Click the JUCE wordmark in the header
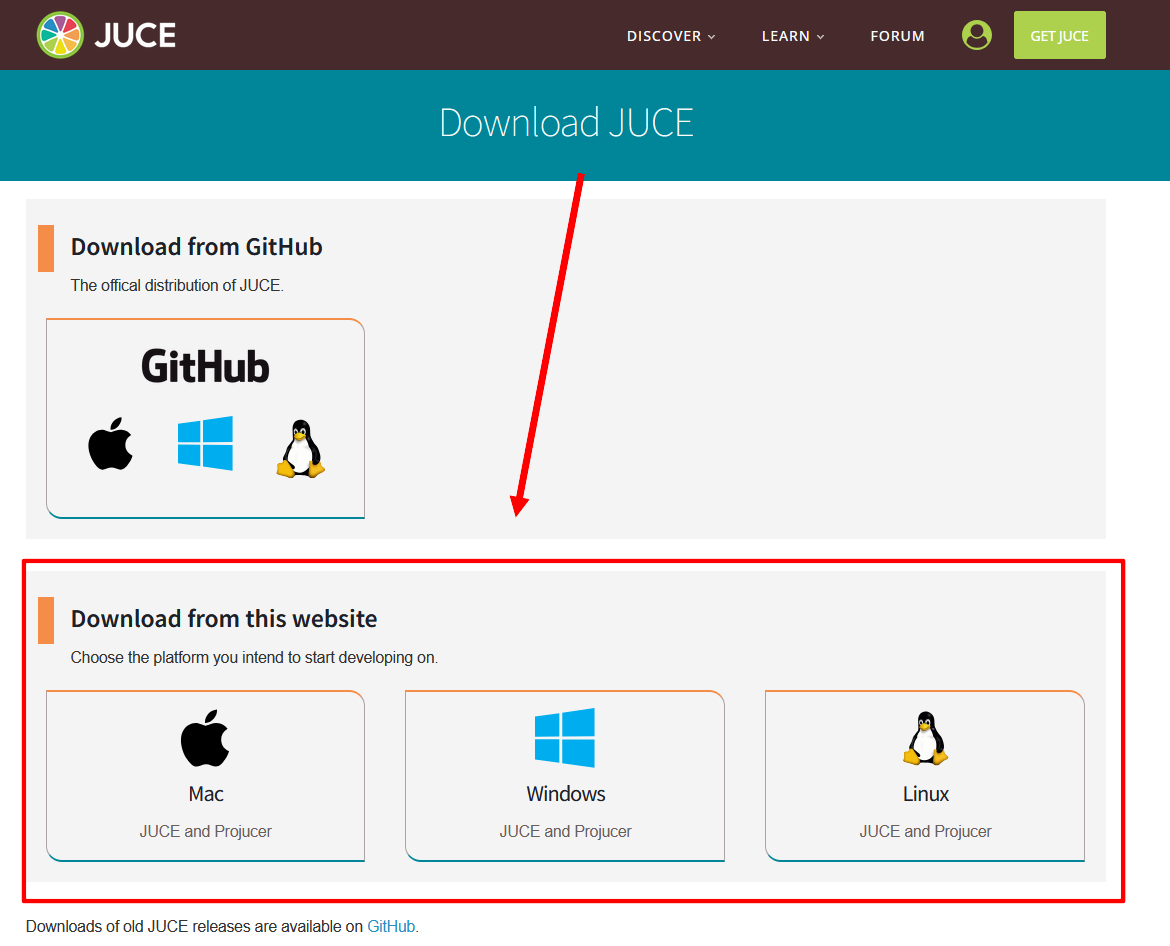The width and height of the screenshot is (1170, 946). click(135, 35)
